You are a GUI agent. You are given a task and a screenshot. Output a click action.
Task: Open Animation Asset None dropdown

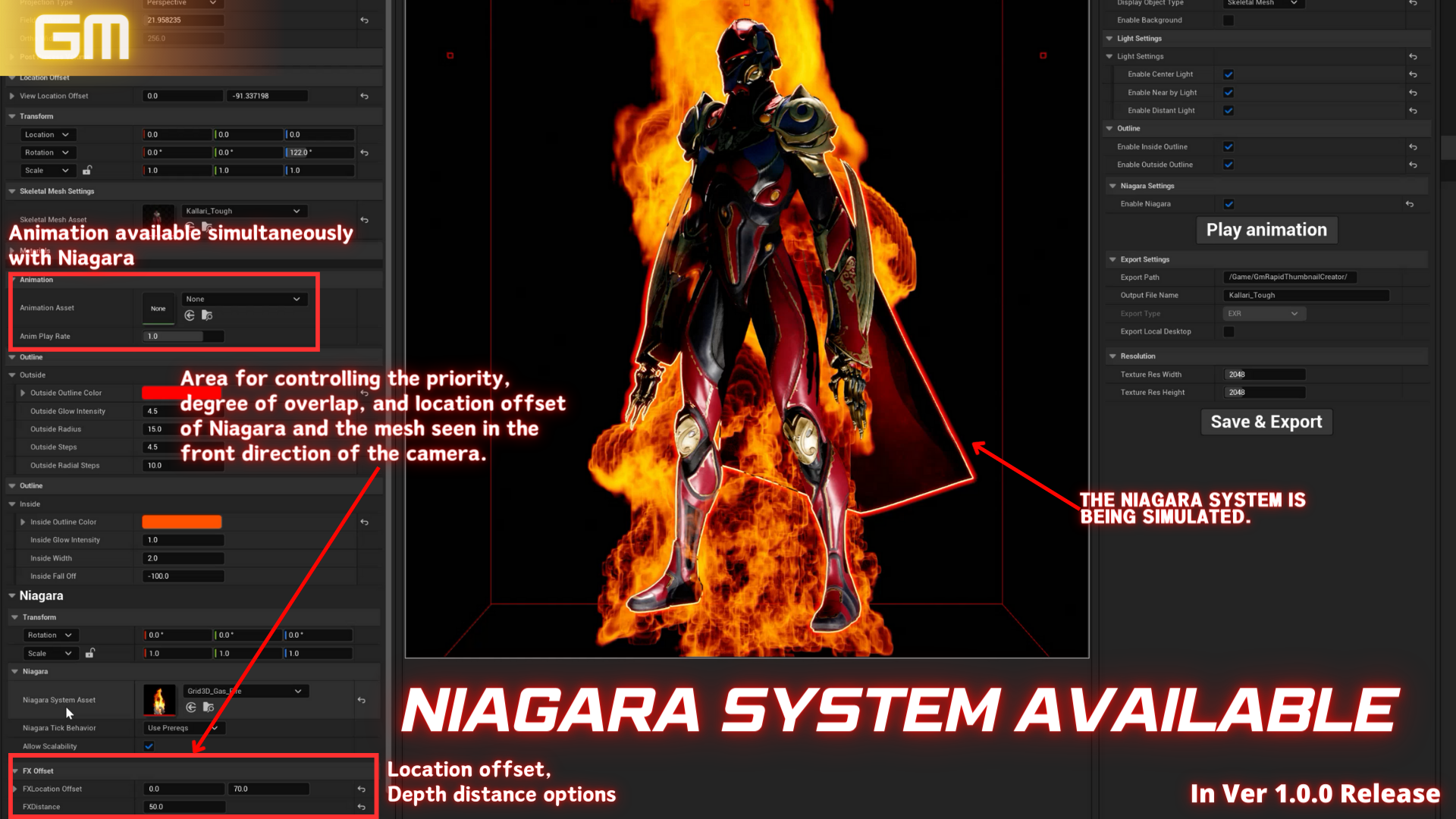[x=243, y=299]
